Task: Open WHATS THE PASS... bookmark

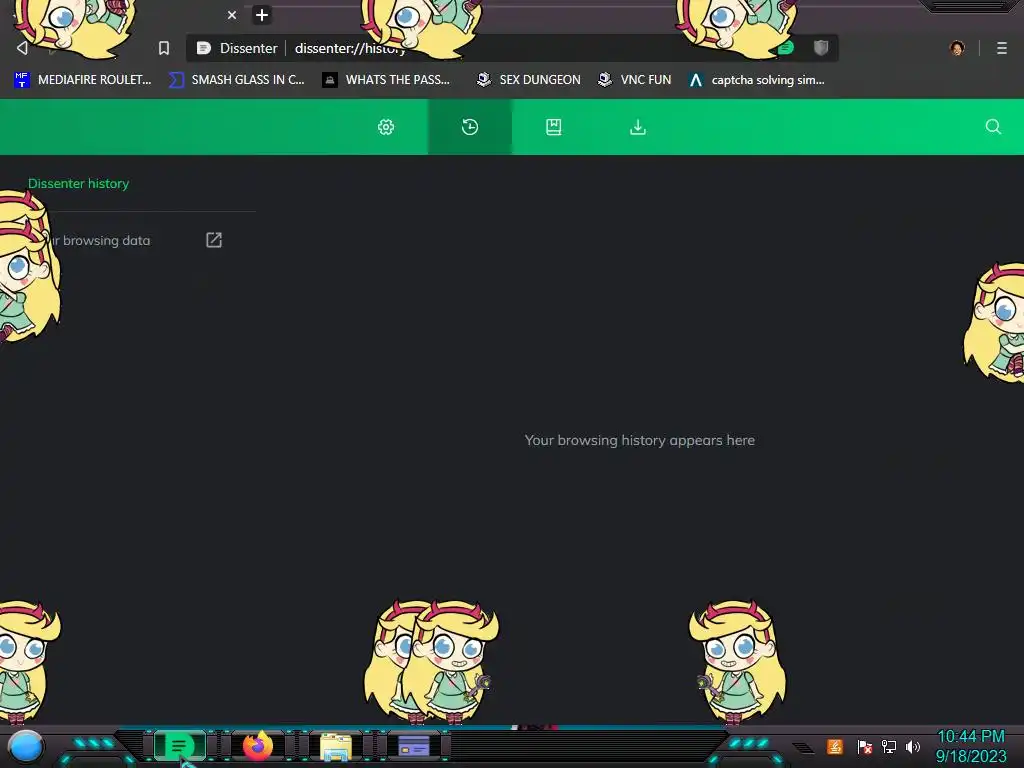Action: (x=387, y=80)
